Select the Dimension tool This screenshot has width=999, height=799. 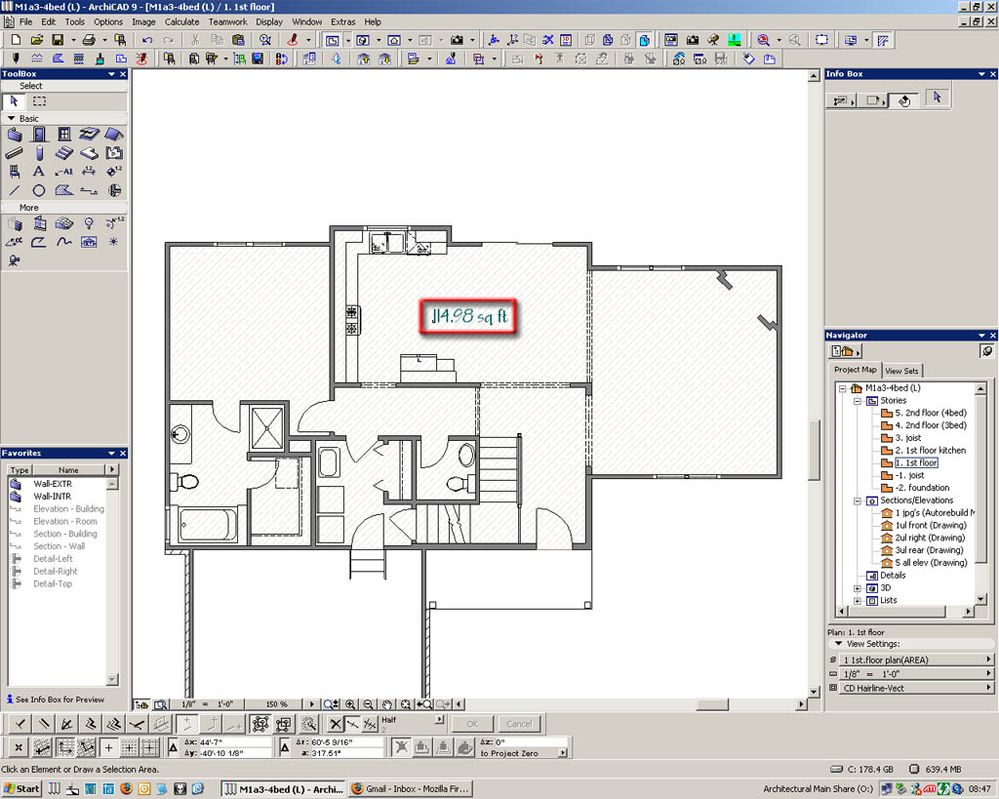89,171
